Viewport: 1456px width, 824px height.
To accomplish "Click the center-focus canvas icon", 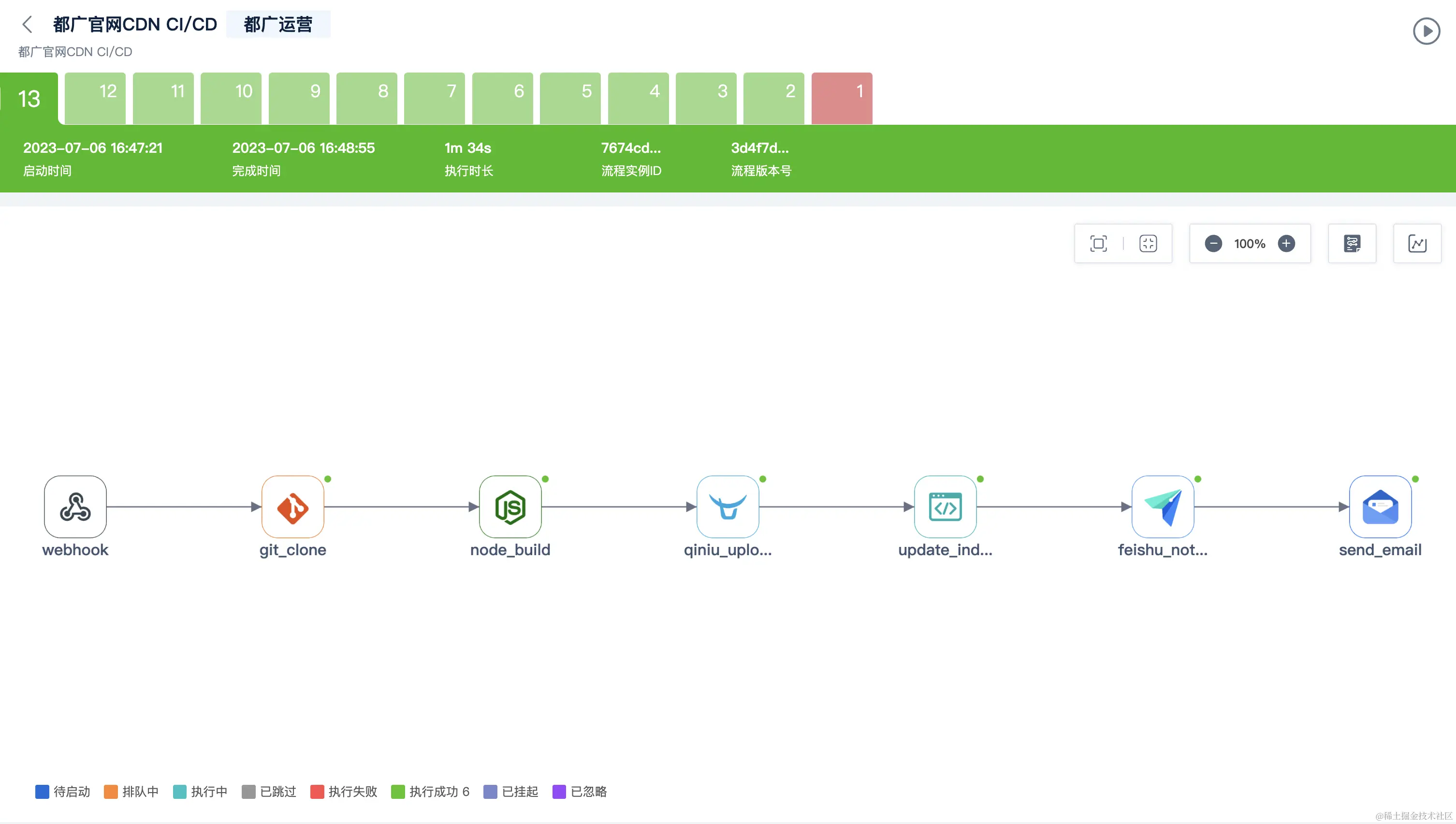I will (x=1148, y=243).
